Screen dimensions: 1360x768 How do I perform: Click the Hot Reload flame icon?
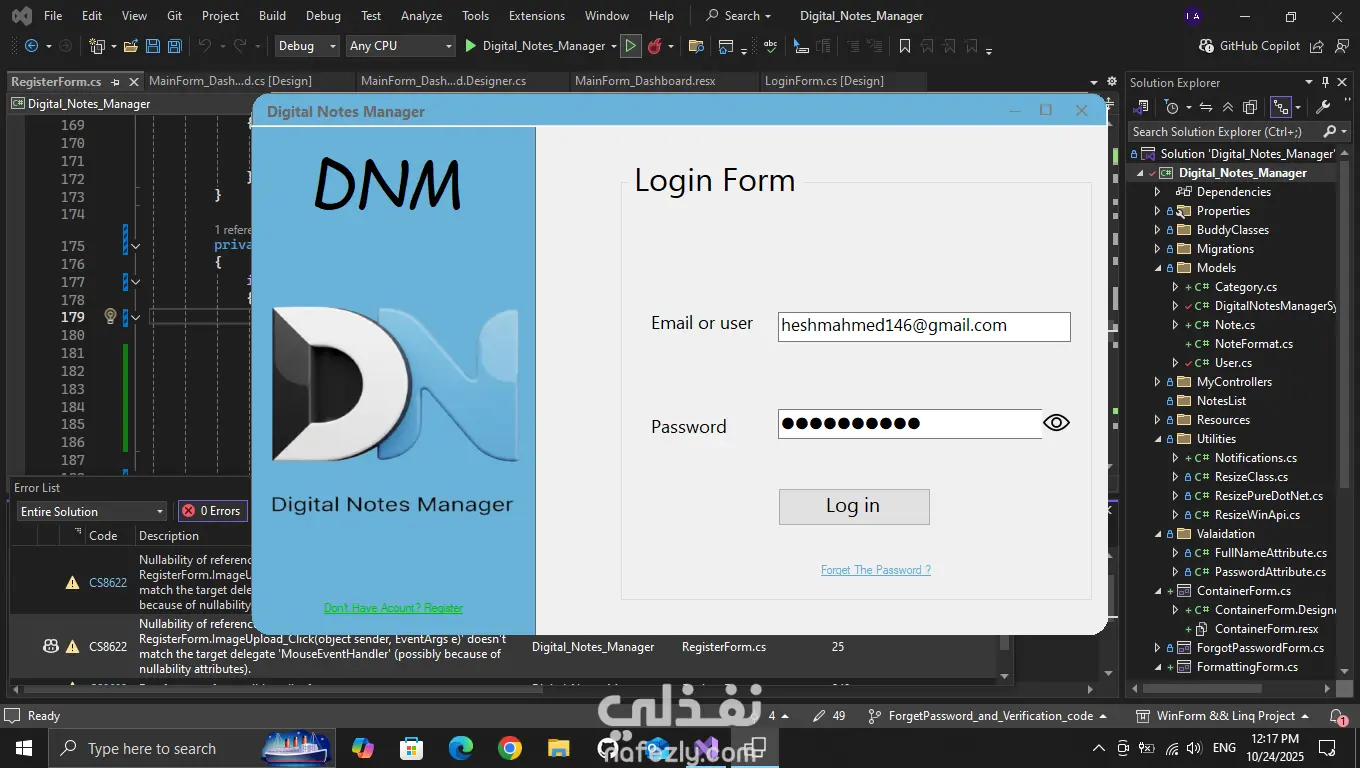[655, 46]
